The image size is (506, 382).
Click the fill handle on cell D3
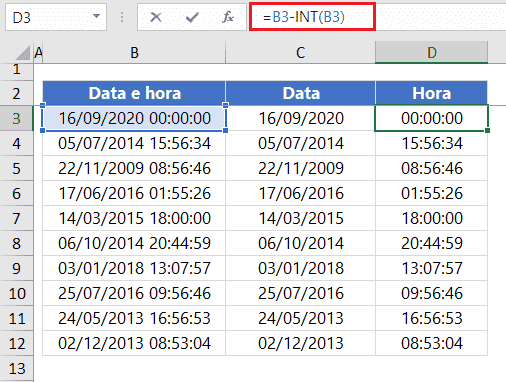coord(488,131)
